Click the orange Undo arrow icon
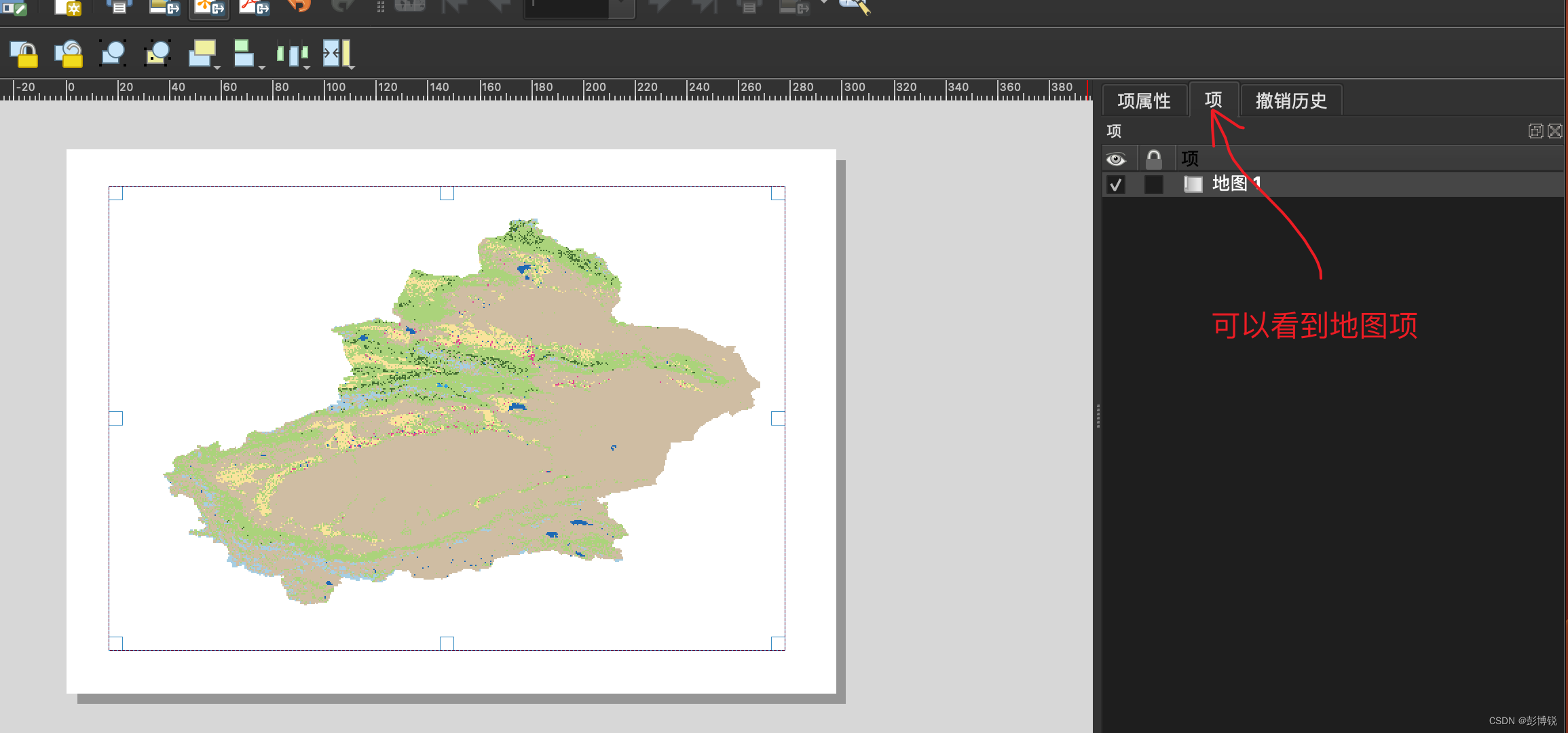 coord(299,6)
